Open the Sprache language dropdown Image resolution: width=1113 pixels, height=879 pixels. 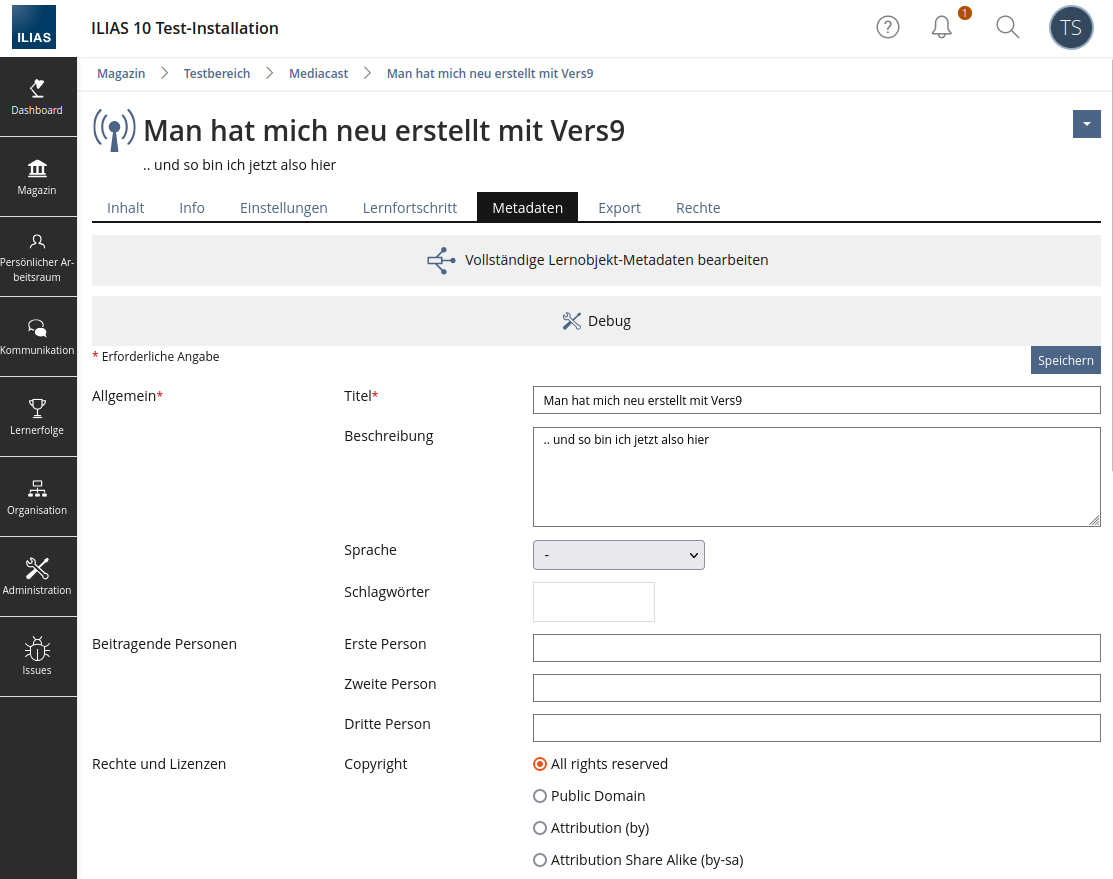(618, 555)
